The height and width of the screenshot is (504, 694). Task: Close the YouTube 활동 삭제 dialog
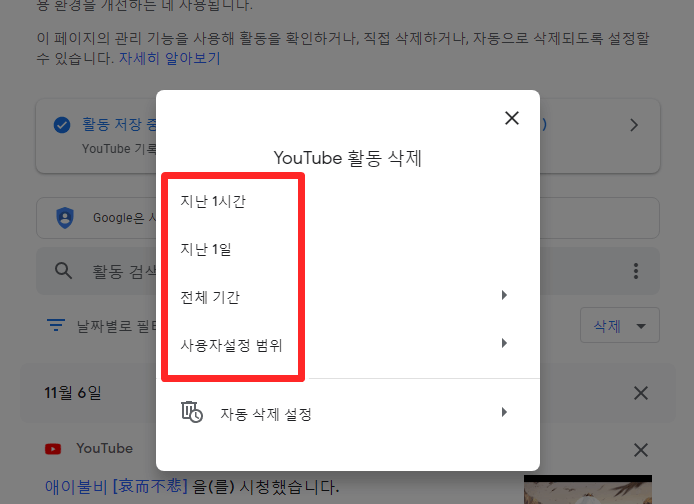512,118
